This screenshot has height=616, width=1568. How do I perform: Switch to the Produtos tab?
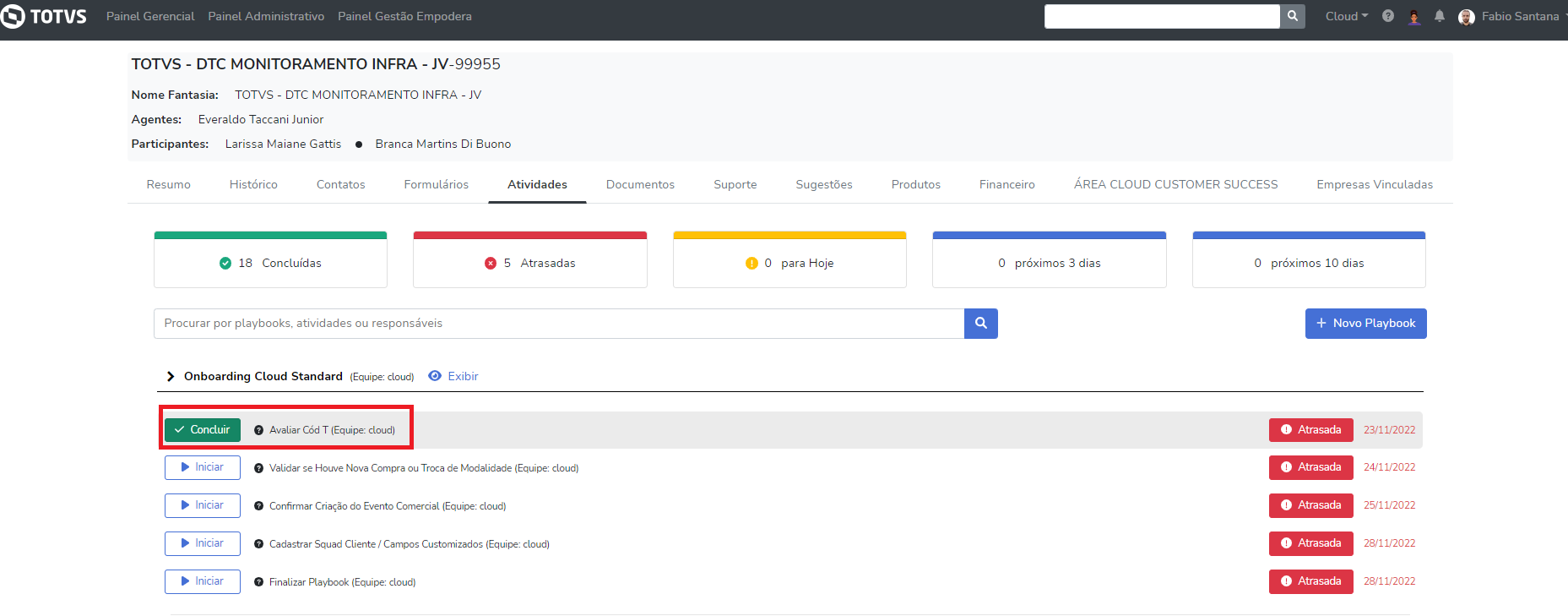[916, 184]
